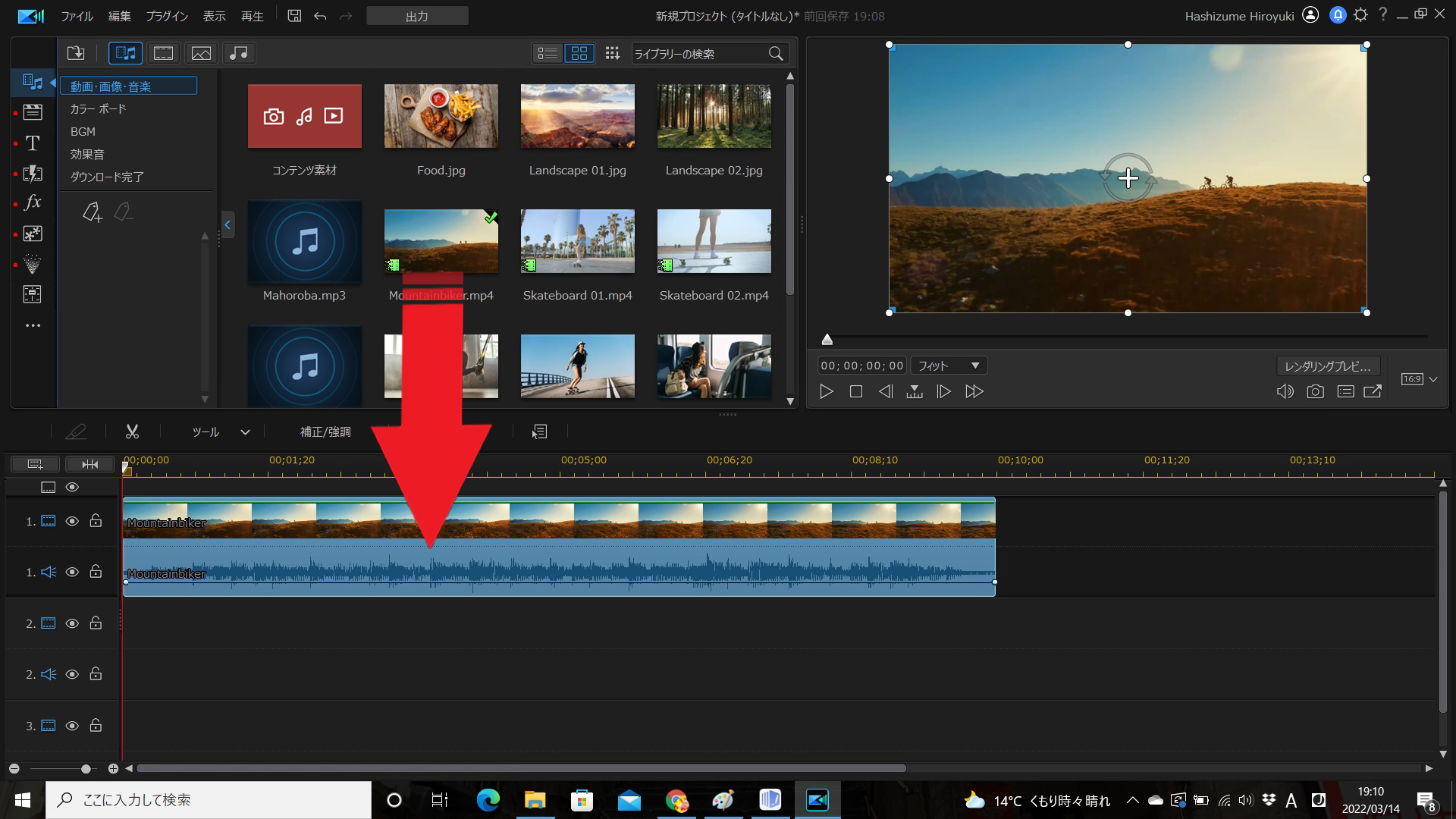Show more rooms ellipsis
Screen dimensions: 1456x819
[x=33, y=325]
